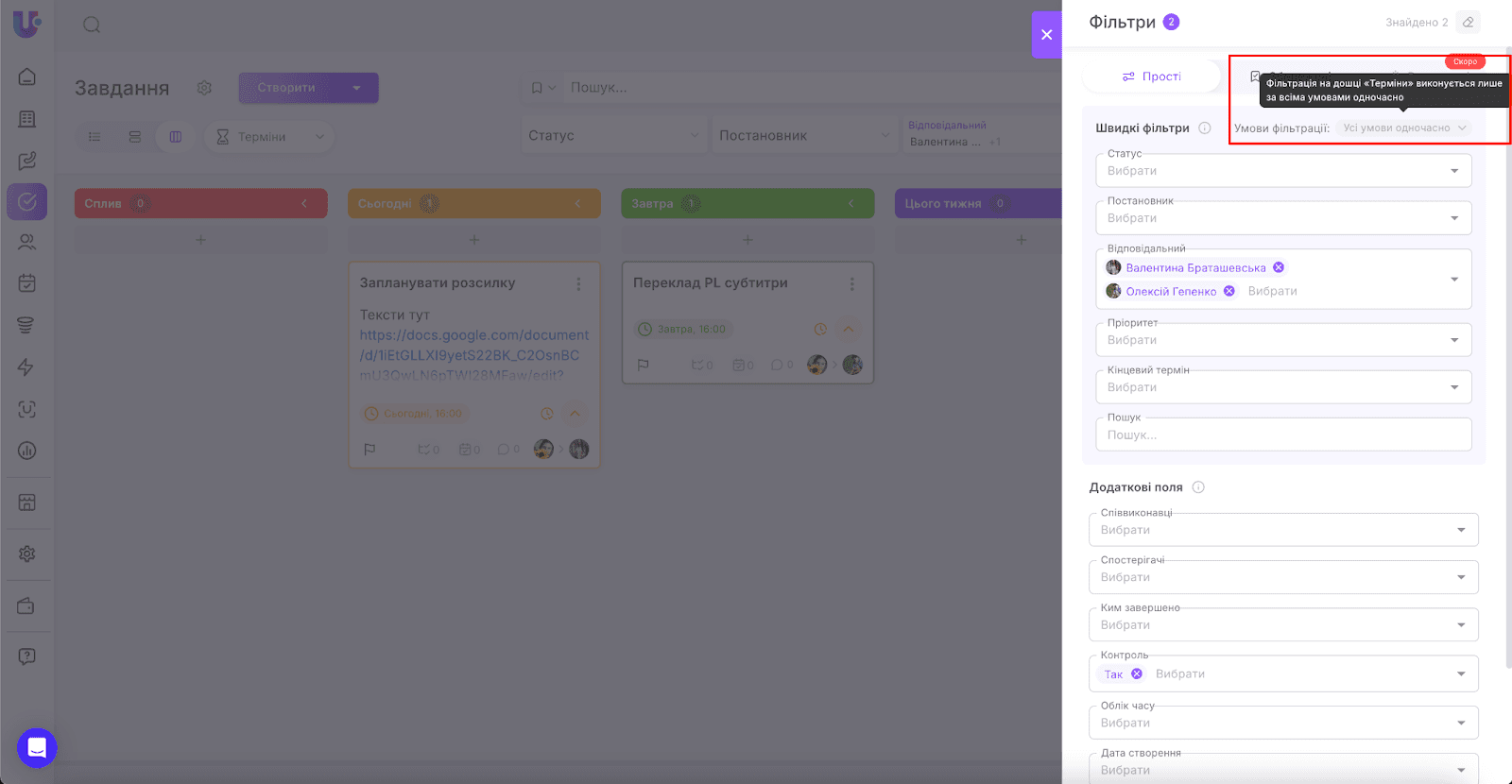Remove Олексій Гепенко from Відповідальний filter
The image size is (1512, 784).
tap(1229, 291)
